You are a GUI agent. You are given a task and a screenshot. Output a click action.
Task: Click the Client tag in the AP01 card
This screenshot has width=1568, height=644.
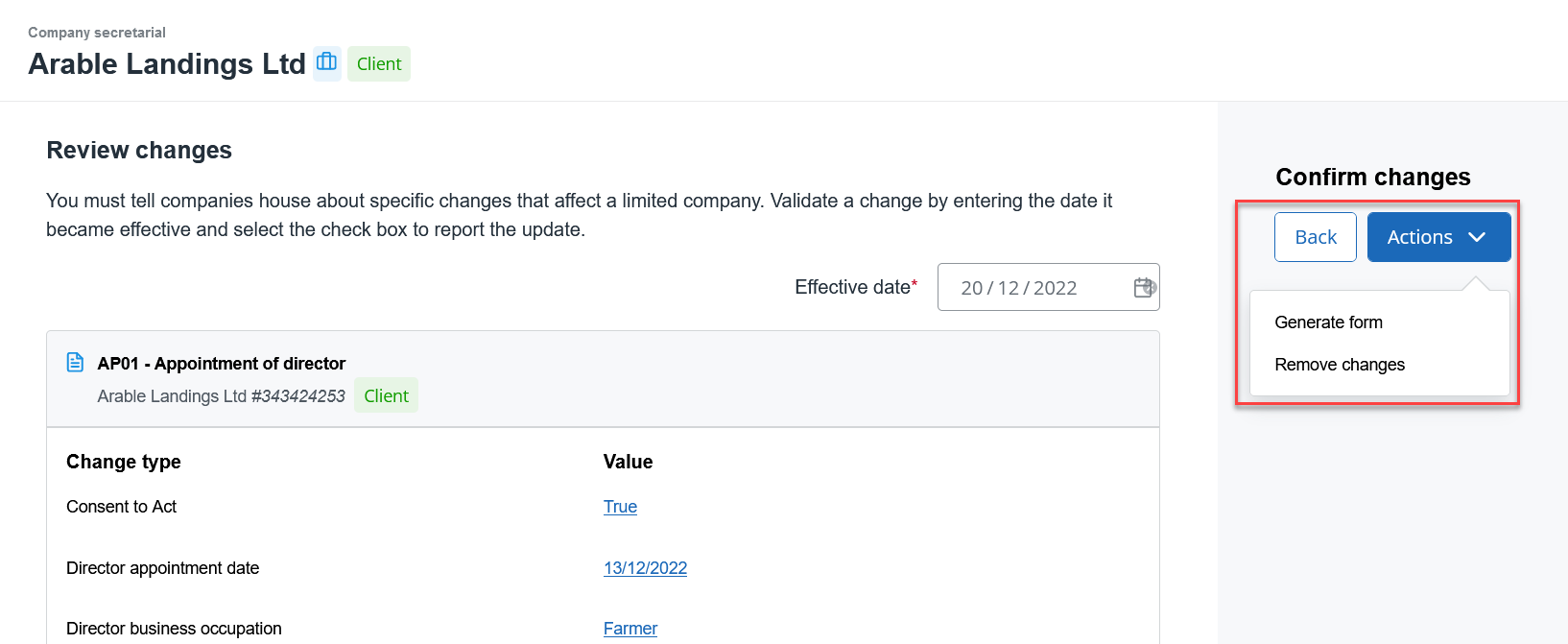(386, 395)
